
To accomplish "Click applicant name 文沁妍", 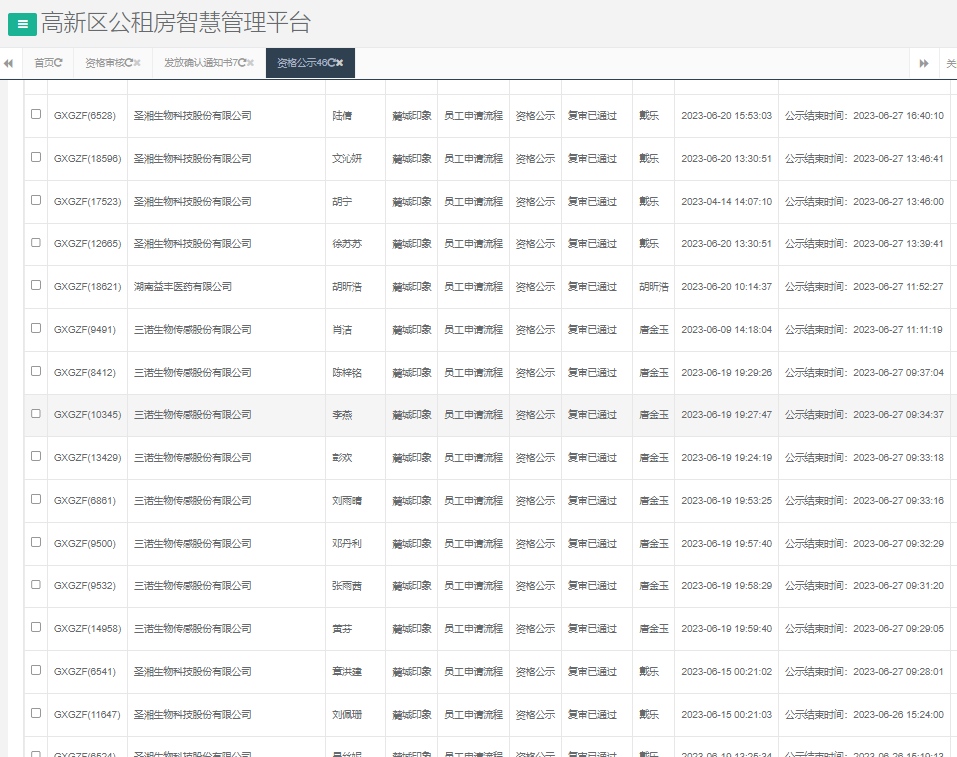I will click(347, 159).
